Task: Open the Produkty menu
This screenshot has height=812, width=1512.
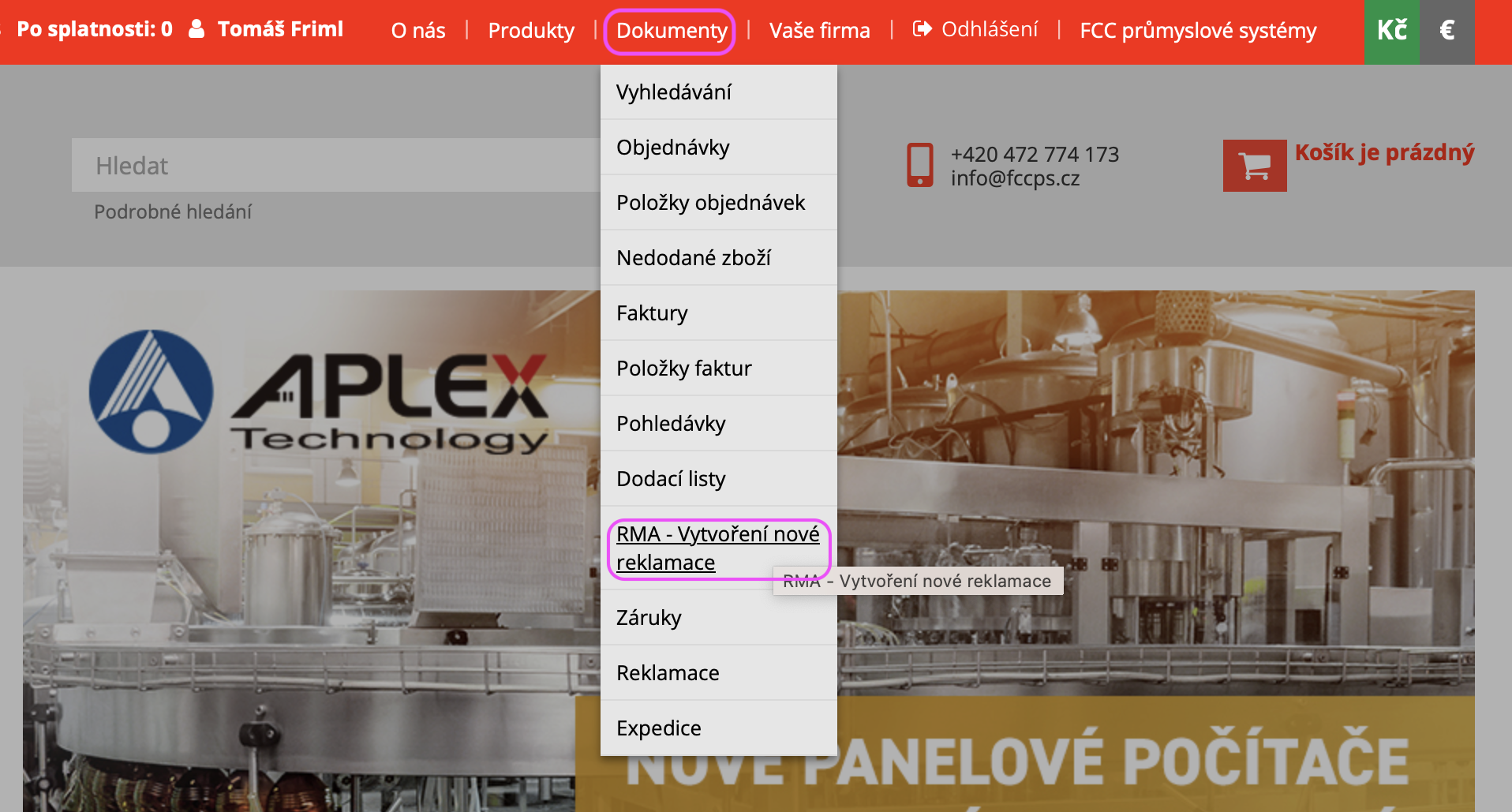Action: click(x=531, y=31)
